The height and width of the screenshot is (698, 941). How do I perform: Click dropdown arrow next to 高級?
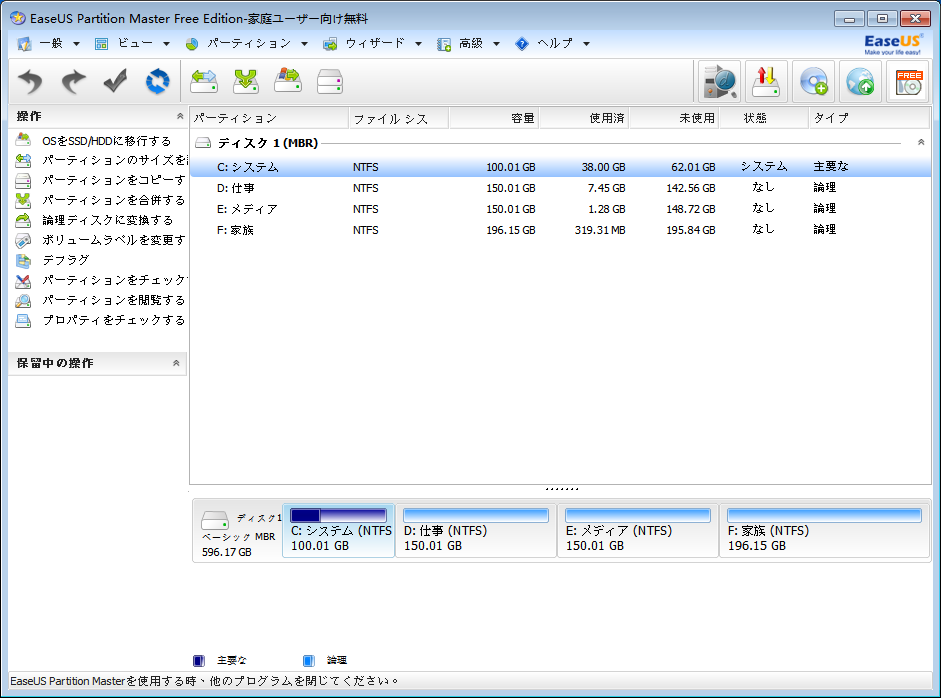tap(496, 44)
